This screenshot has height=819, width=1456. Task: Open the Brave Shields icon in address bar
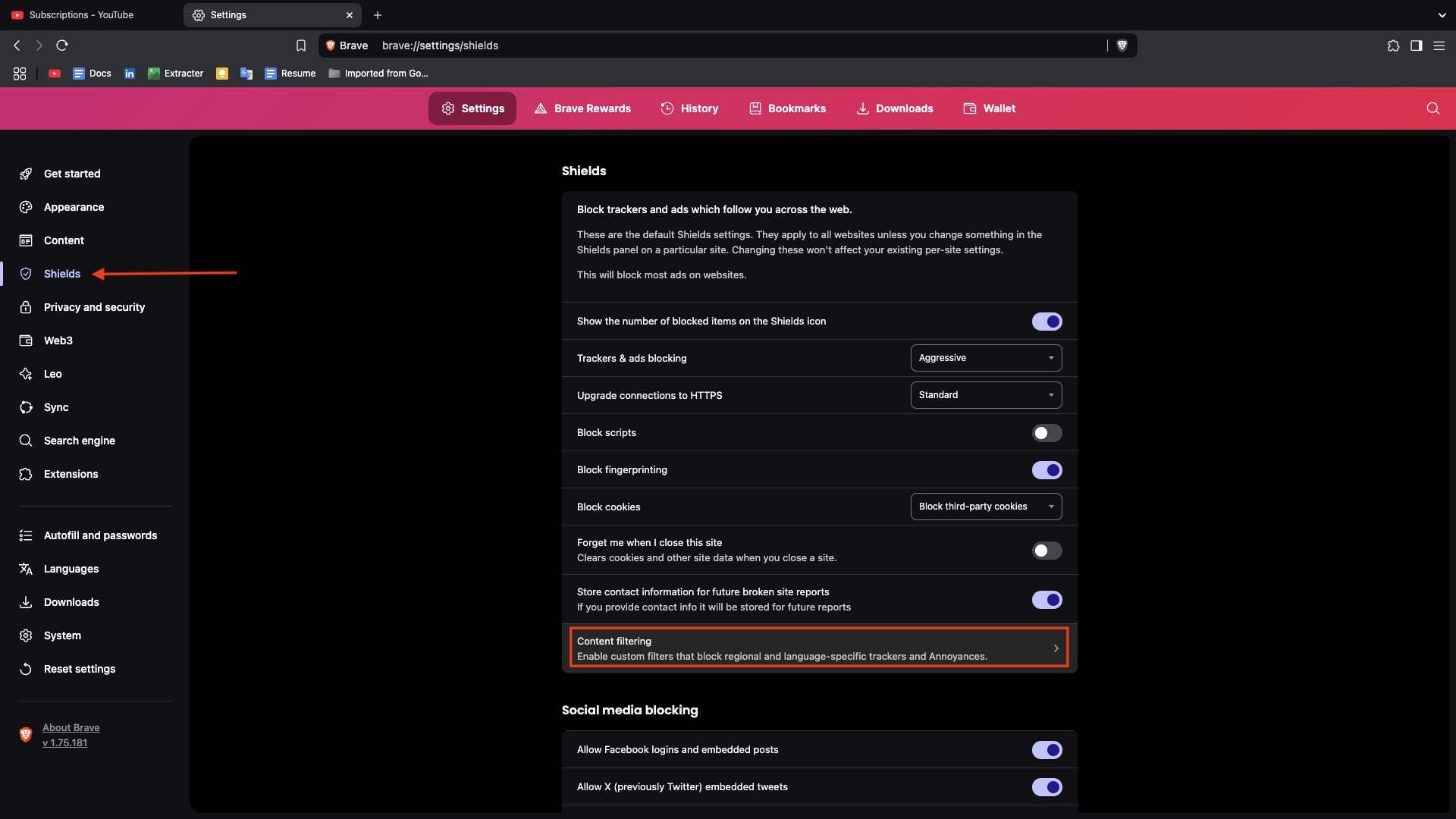(x=1122, y=45)
